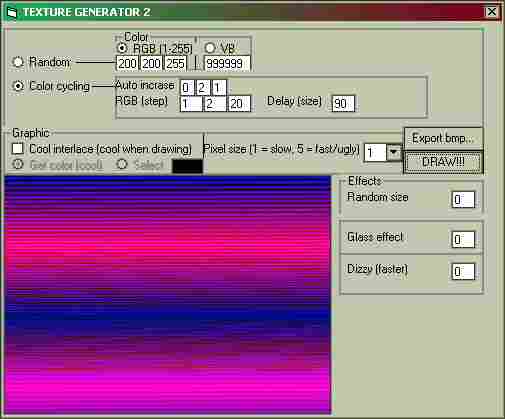
Task: Click the generated texture preview
Action: [x=168, y=295]
